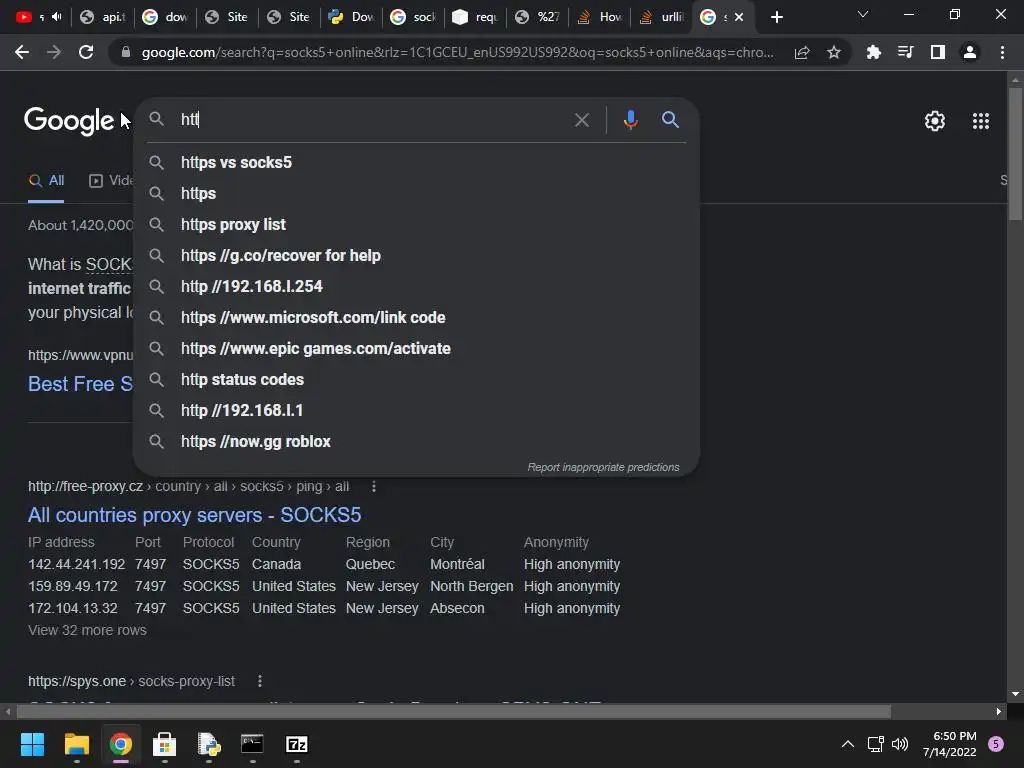This screenshot has width=1024, height=768.
Task: Switch to the All results tab
Action: tap(46, 181)
